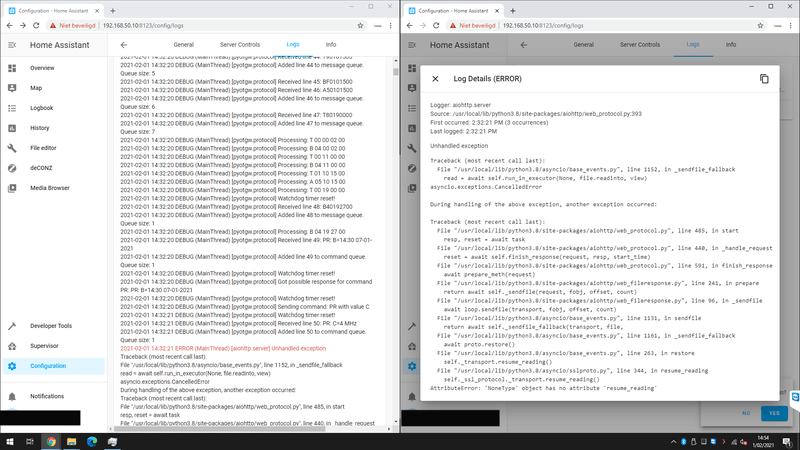
Task: Close the Log Details dialog
Action: (435, 79)
